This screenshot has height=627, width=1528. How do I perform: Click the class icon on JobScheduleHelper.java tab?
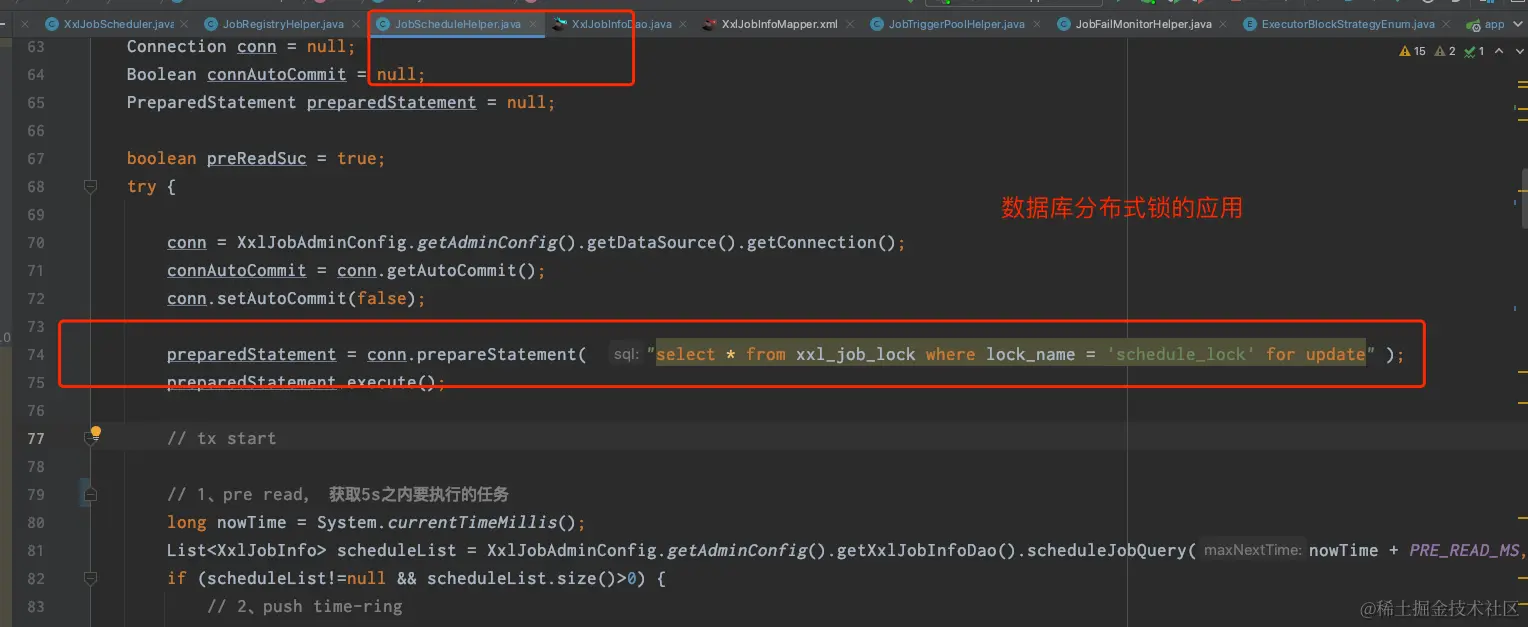click(383, 24)
